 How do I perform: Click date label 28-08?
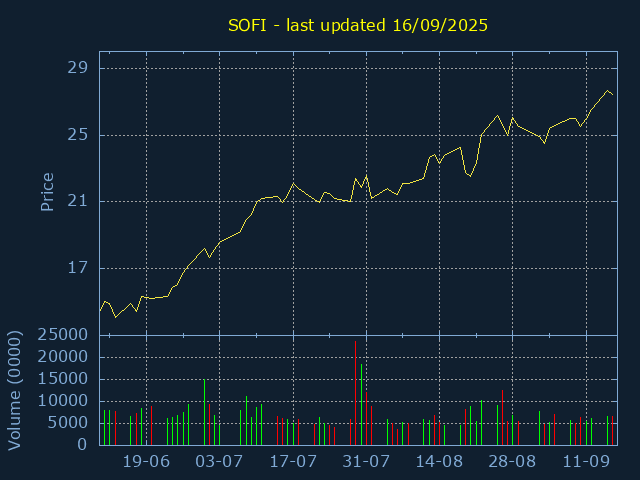coord(512,462)
